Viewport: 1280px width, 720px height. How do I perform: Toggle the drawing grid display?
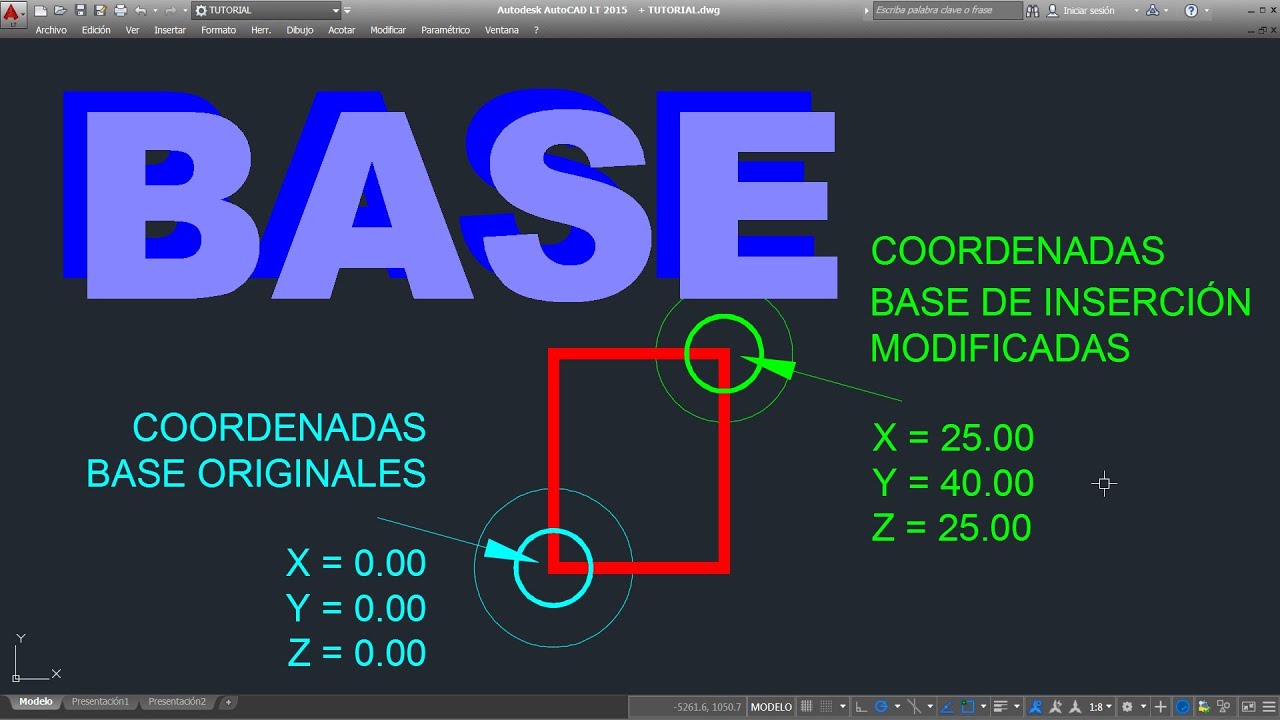click(x=806, y=707)
